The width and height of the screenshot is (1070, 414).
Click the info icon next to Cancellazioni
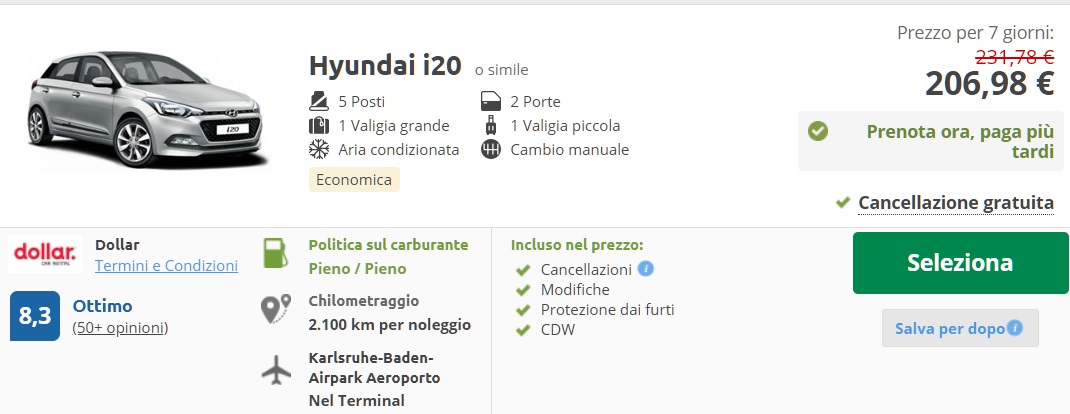pyautogui.click(x=646, y=269)
